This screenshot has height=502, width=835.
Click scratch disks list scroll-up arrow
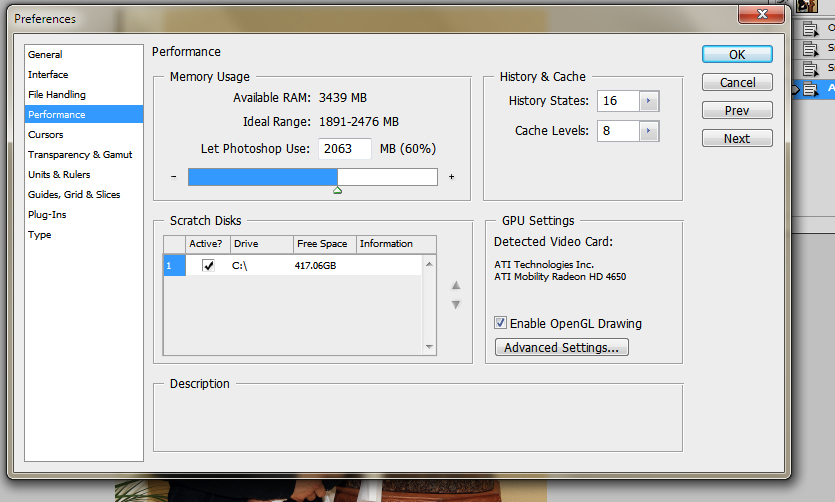coord(430,265)
